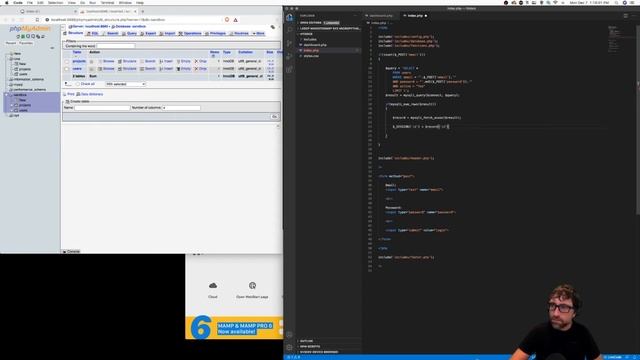Image resolution: width=640 pixels, height=360 pixels.
Task: Tick the Check all checkbox
Action: coord(78,84)
